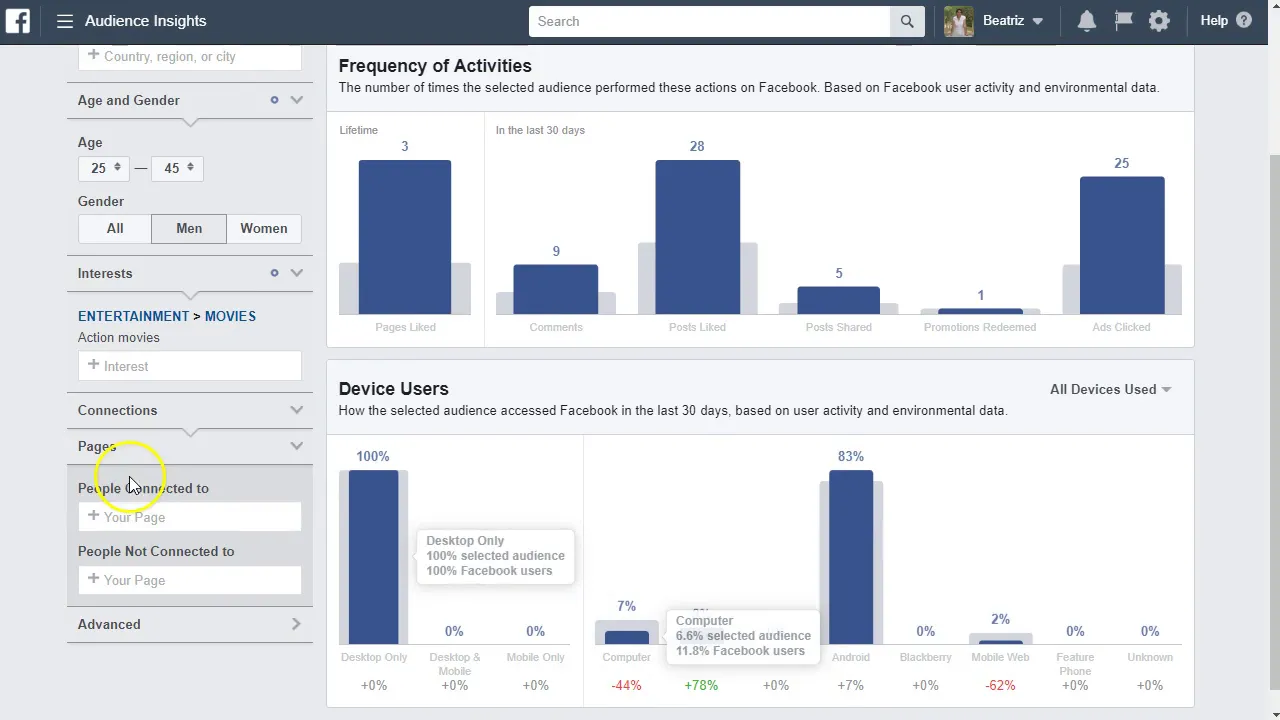This screenshot has height=720, width=1280.
Task: Click the Comments bar
Action: pyautogui.click(x=556, y=289)
